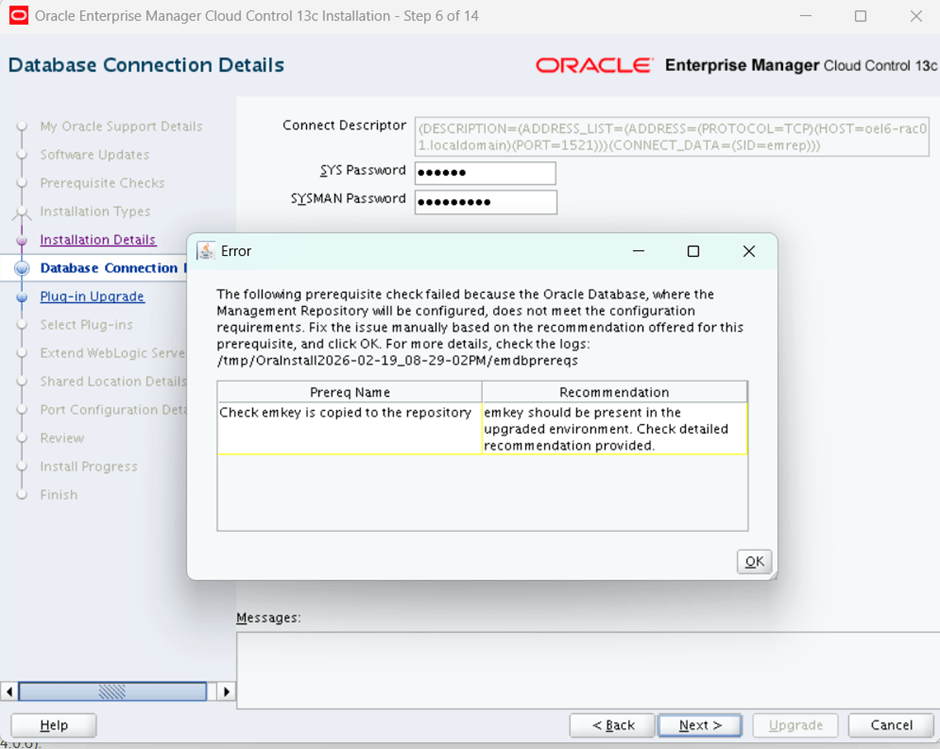Open the Plug-in Upgrade step link
Screen dimensions: 940x749
[92, 297]
